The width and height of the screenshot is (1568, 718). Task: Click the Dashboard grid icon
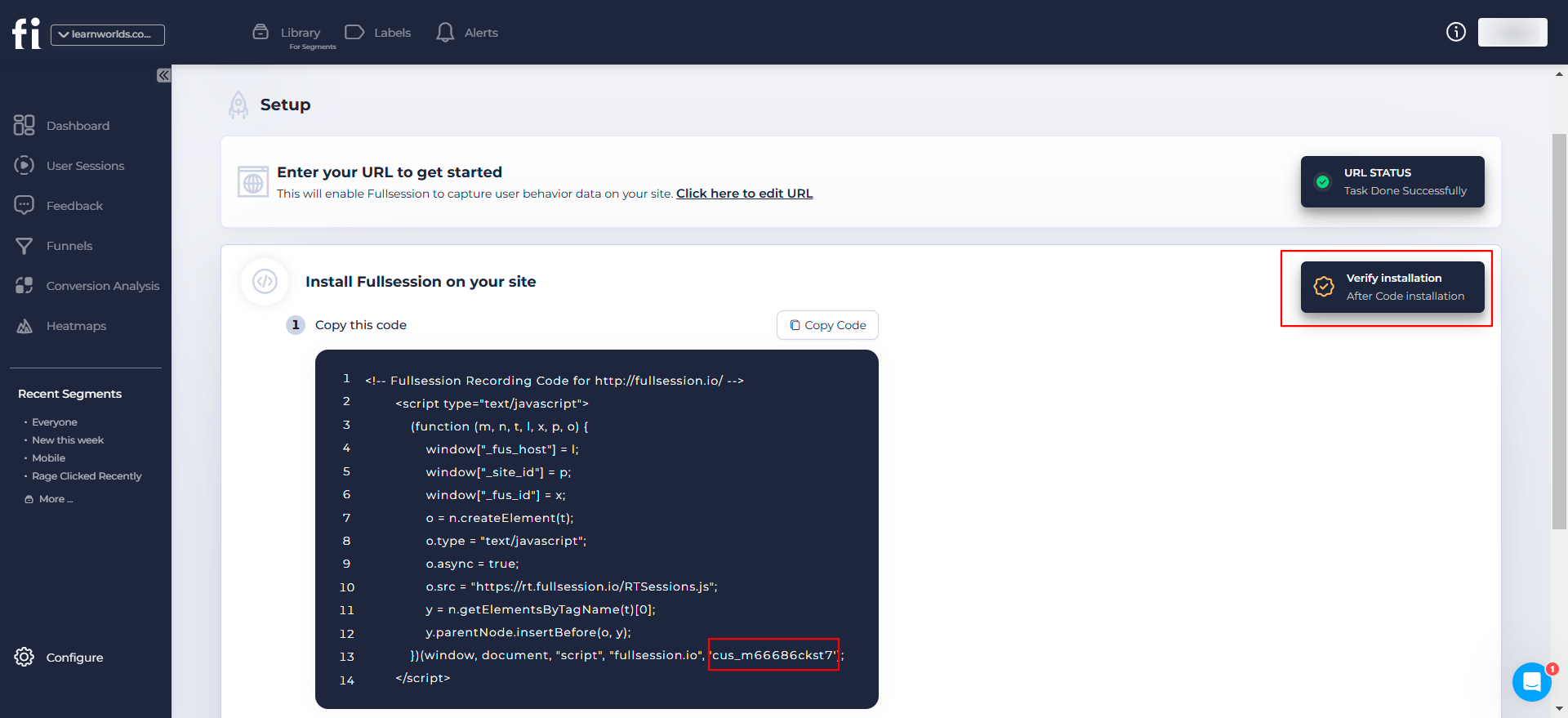click(24, 125)
